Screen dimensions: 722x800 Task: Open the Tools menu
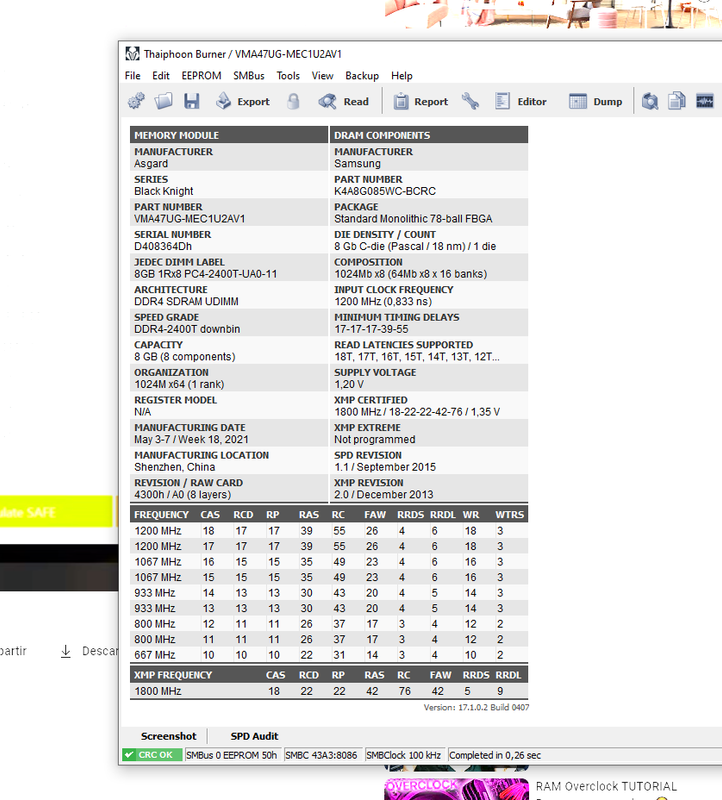pyautogui.click(x=288, y=76)
